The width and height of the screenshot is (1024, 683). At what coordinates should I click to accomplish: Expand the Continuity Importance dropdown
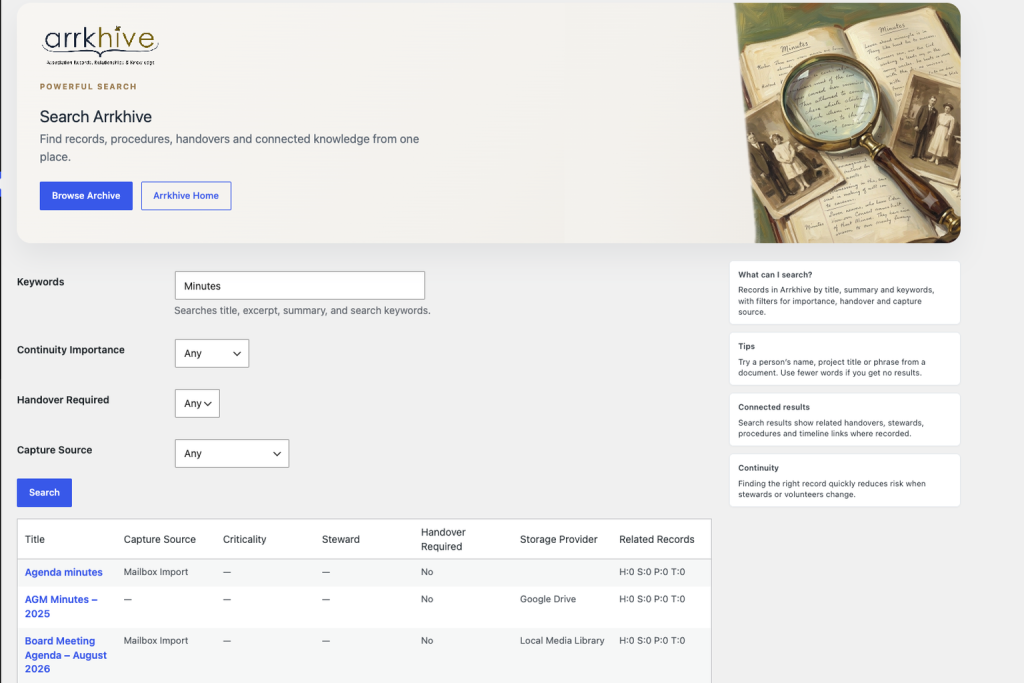coord(212,353)
